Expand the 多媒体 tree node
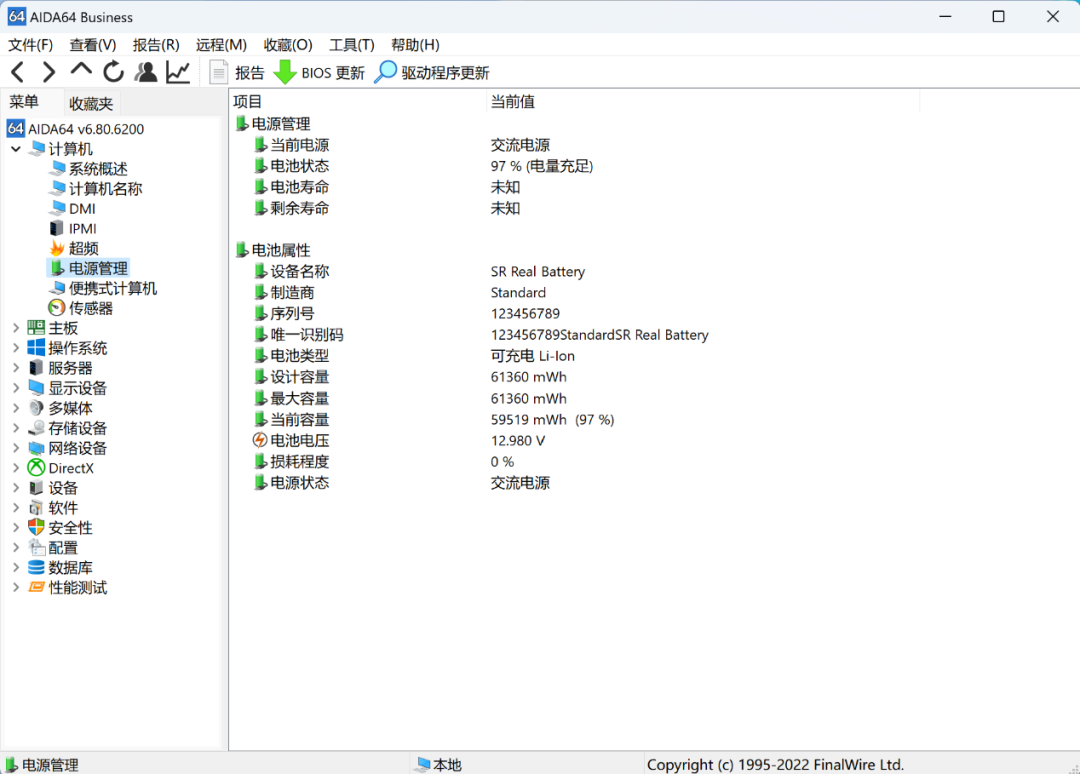The image size is (1080, 774). [x=16, y=408]
